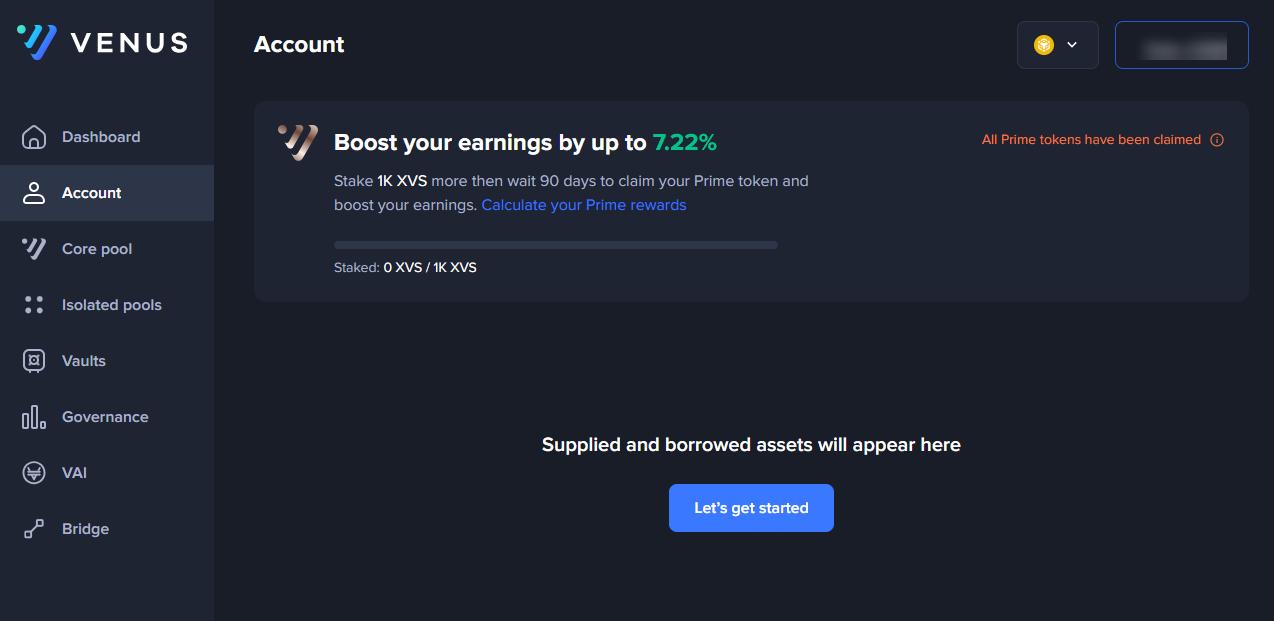Click the connected wallet address button
This screenshot has width=1274, height=621.
(x=1181, y=45)
